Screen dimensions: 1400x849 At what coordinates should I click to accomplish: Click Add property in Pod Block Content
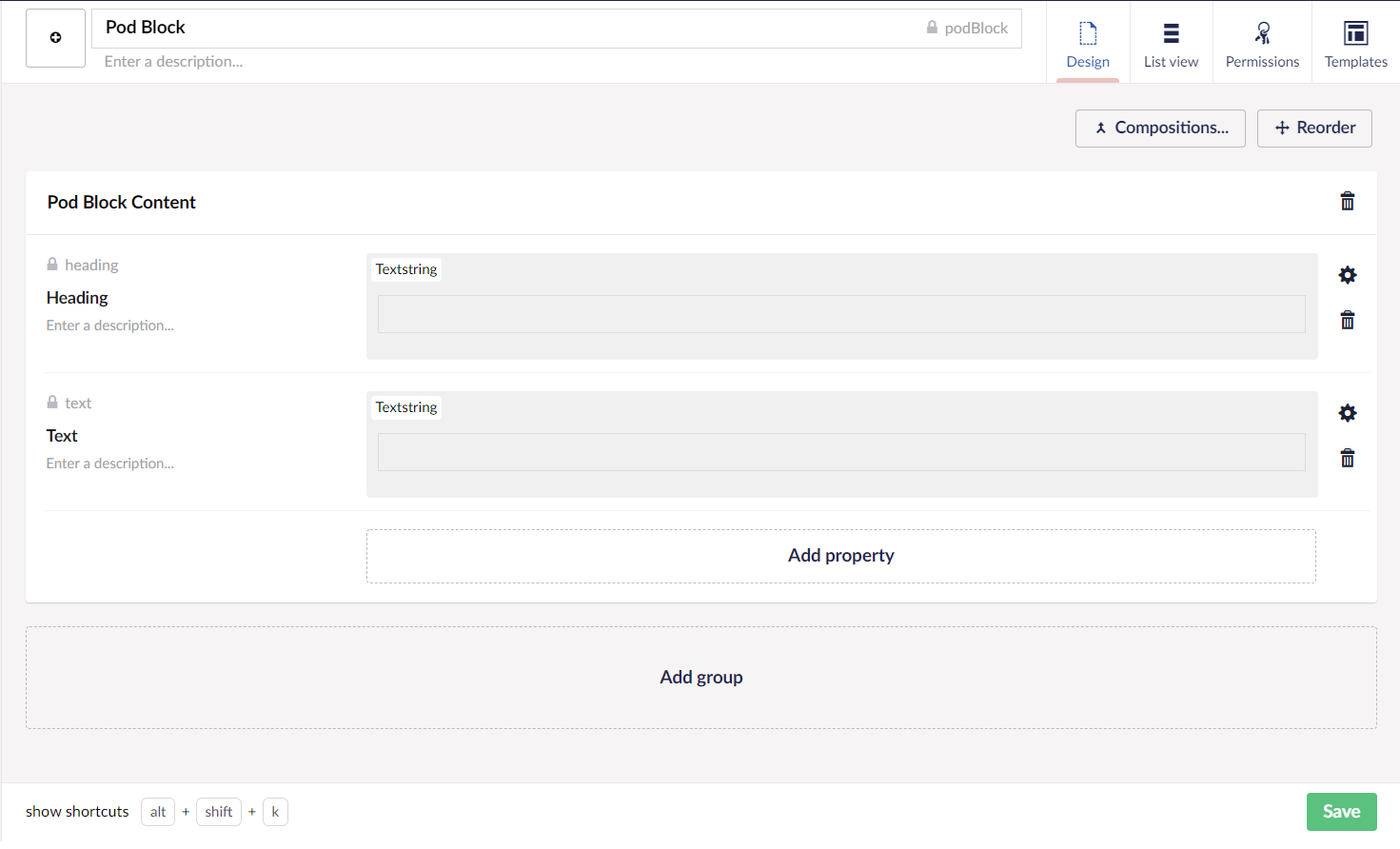(x=840, y=556)
